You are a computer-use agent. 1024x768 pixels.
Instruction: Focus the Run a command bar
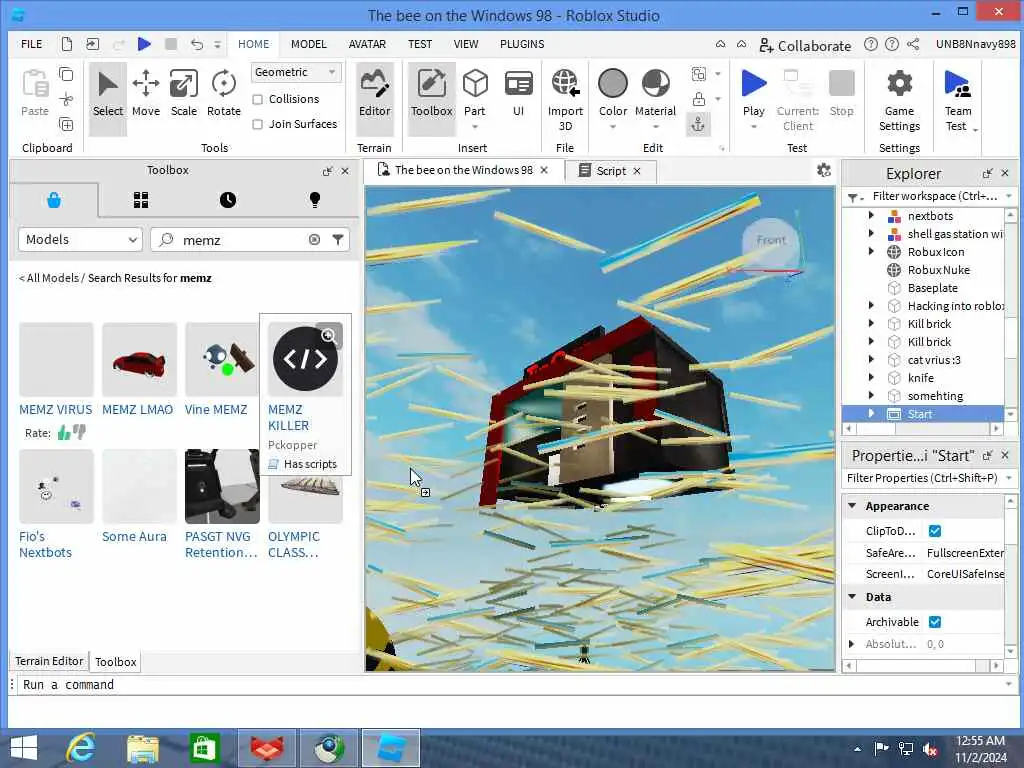coord(513,684)
